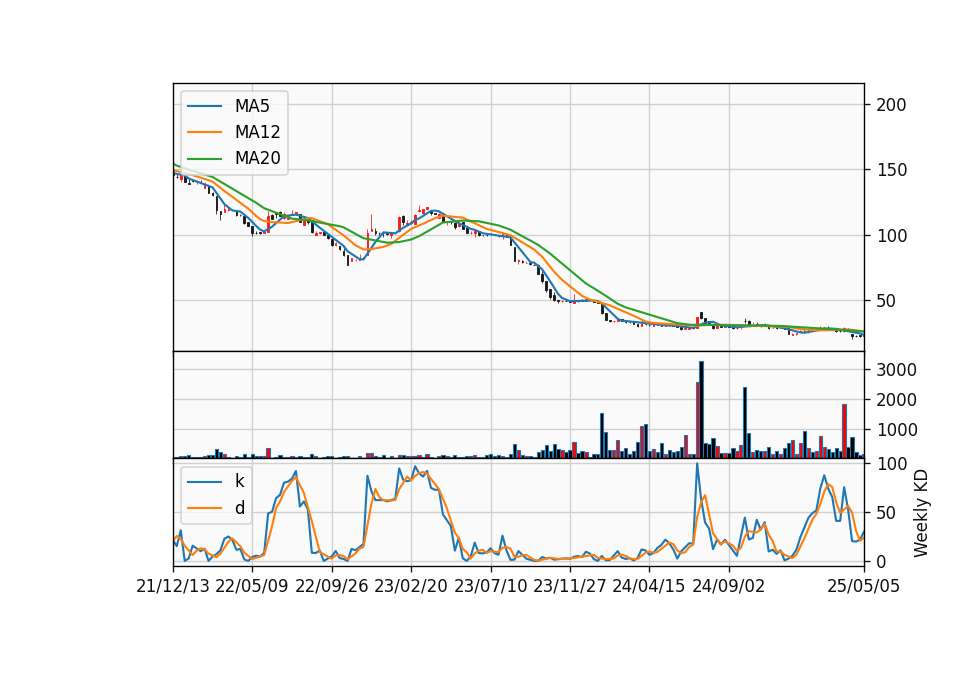
Task: Click the 23/11/27 date tick label
Action: click(x=569, y=587)
